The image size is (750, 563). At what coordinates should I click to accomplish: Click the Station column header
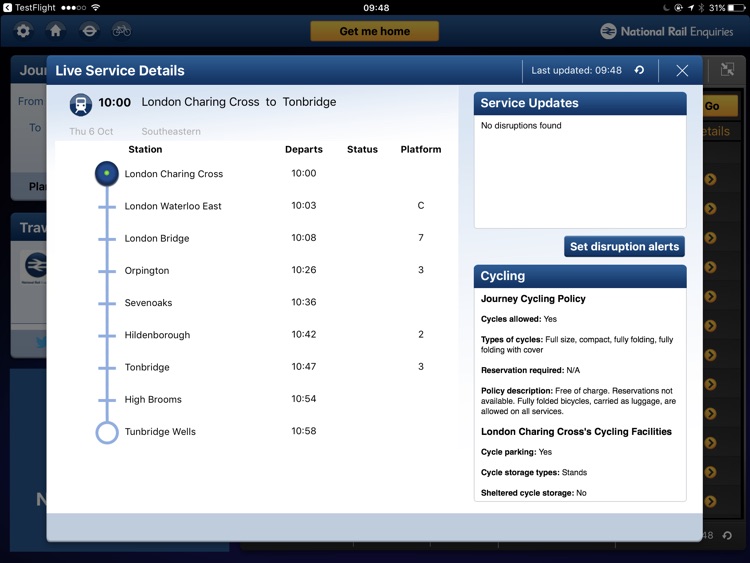click(145, 149)
